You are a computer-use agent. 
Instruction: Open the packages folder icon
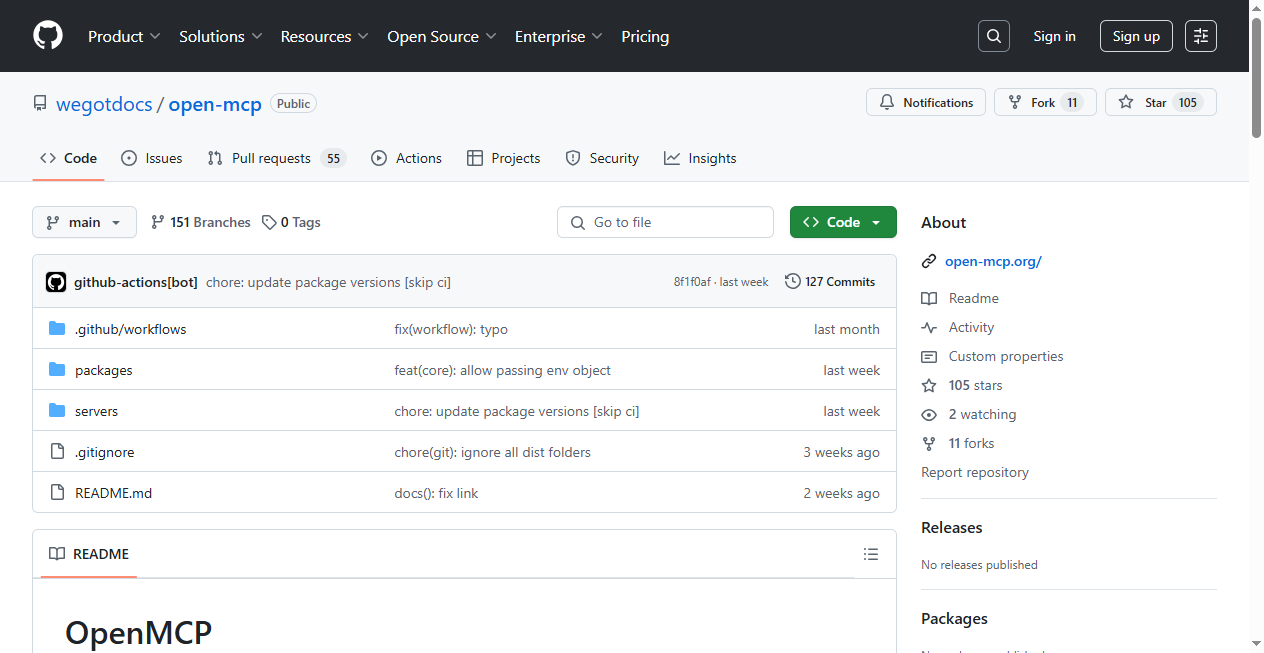57,370
